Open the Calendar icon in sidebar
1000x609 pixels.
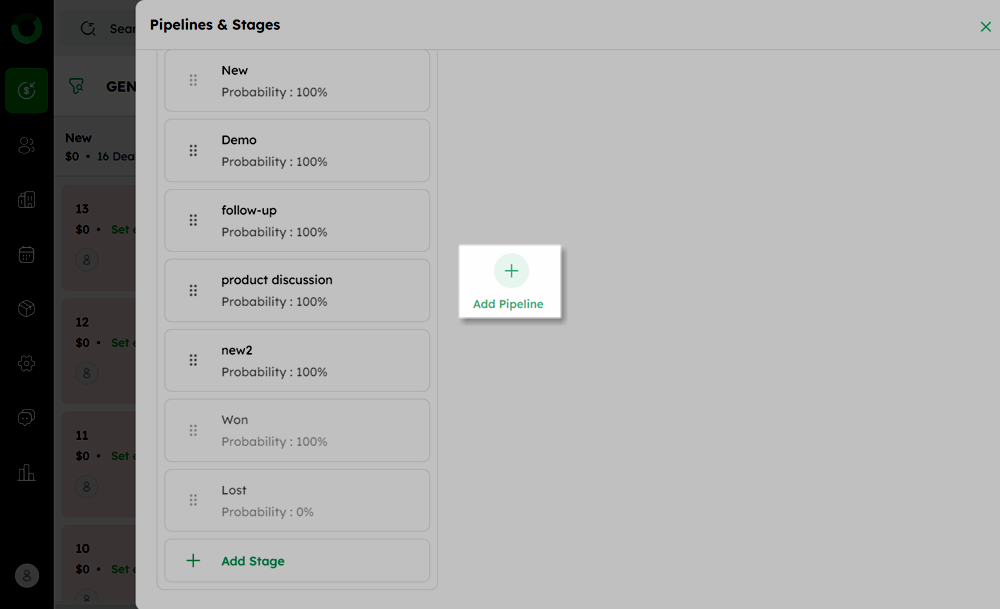27,255
